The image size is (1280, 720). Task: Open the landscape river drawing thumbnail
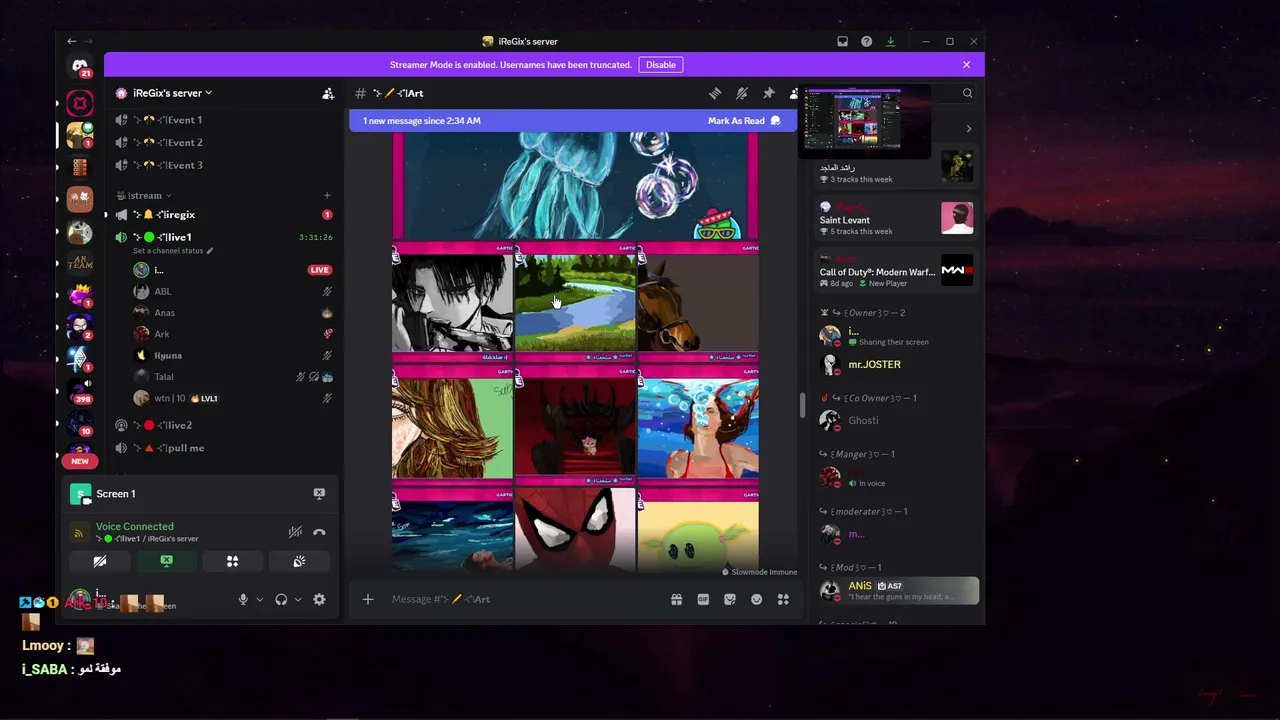(x=575, y=302)
